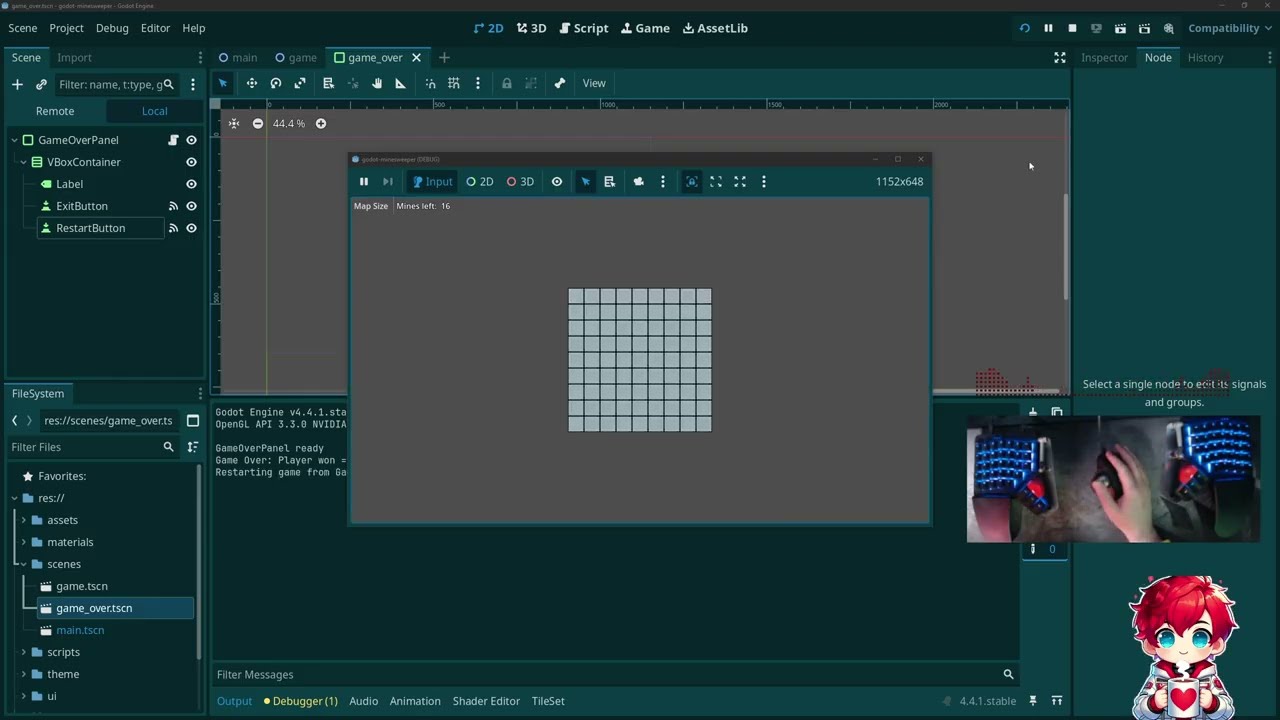Switch to 3D workspace
Screen dimensions: 1280x720
(531, 28)
